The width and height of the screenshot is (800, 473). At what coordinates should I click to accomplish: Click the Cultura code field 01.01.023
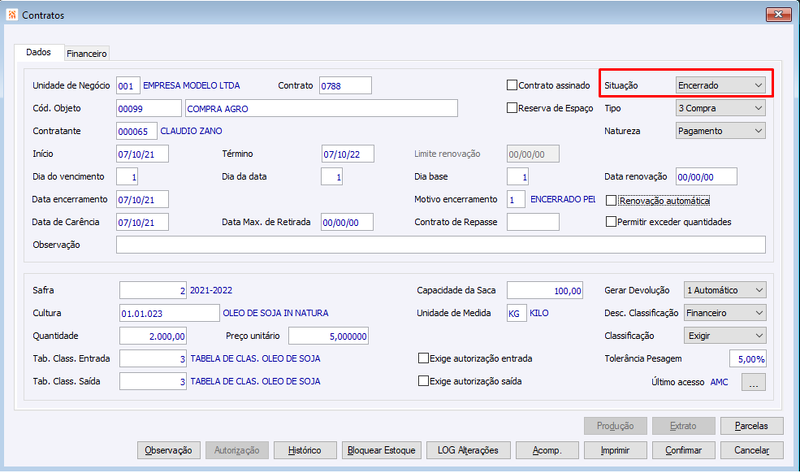point(169,313)
